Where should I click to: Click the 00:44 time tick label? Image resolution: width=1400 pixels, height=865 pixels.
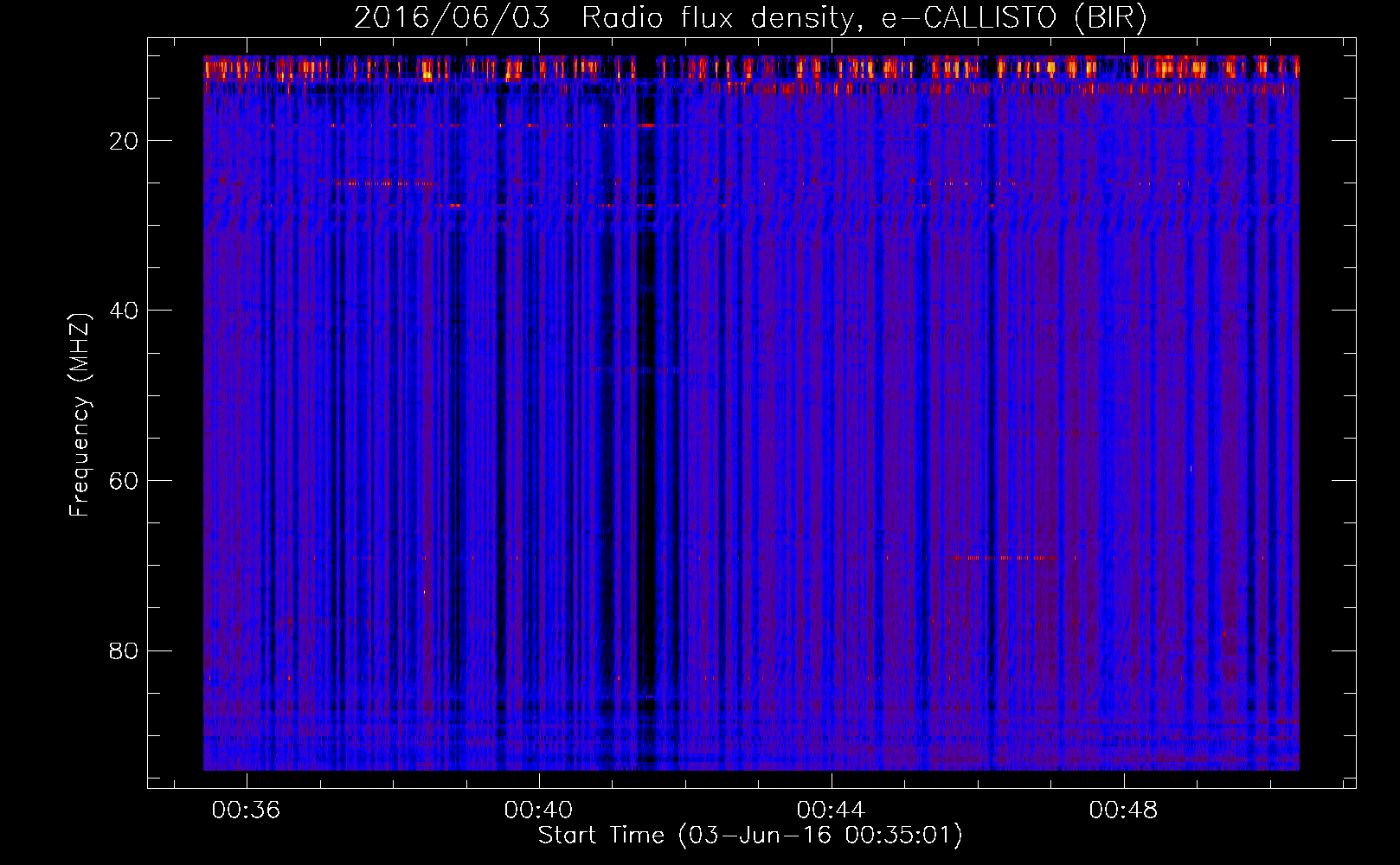[831, 811]
